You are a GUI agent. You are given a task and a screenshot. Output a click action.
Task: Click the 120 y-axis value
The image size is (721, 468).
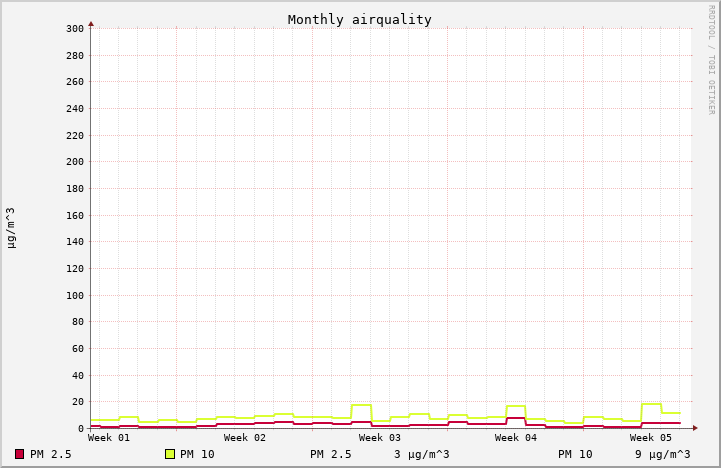click(x=75, y=268)
